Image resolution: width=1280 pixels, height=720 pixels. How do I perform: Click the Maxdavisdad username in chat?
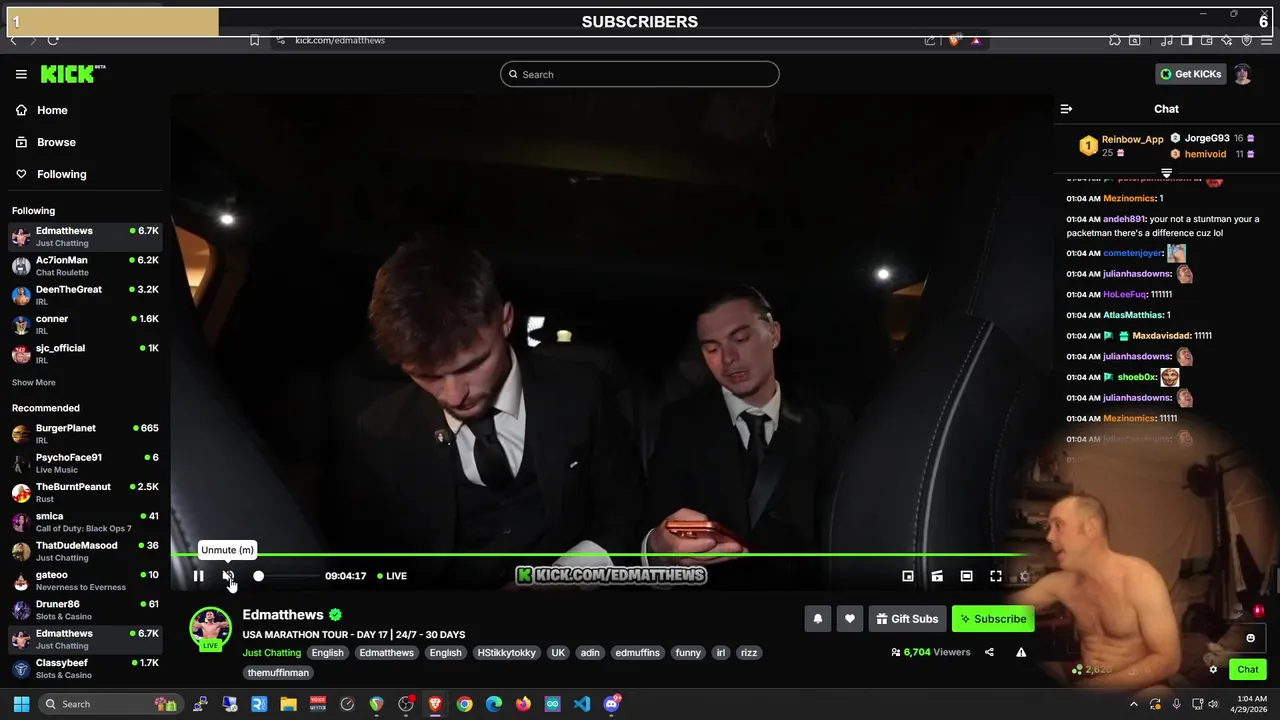tap(1159, 336)
